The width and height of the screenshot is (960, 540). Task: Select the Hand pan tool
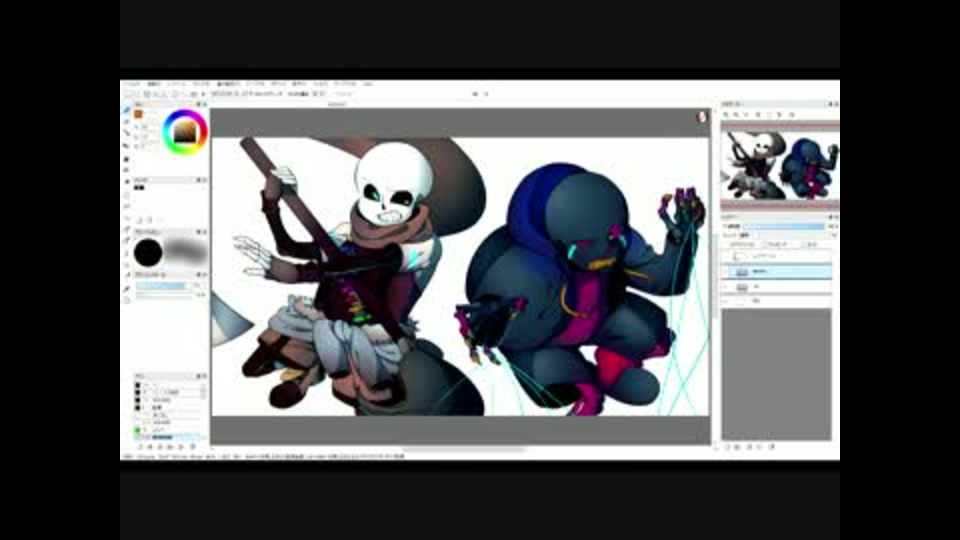pos(127,300)
